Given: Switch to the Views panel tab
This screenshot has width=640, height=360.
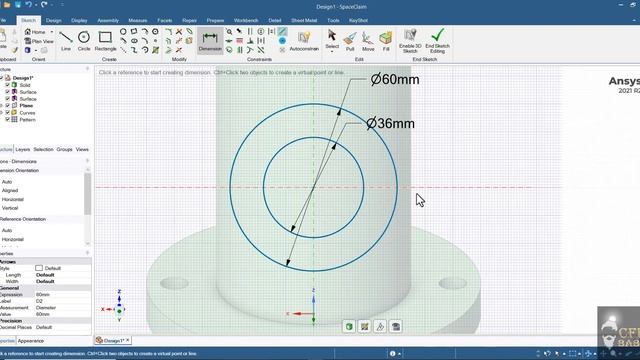Looking at the screenshot, I should click(82, 149).
